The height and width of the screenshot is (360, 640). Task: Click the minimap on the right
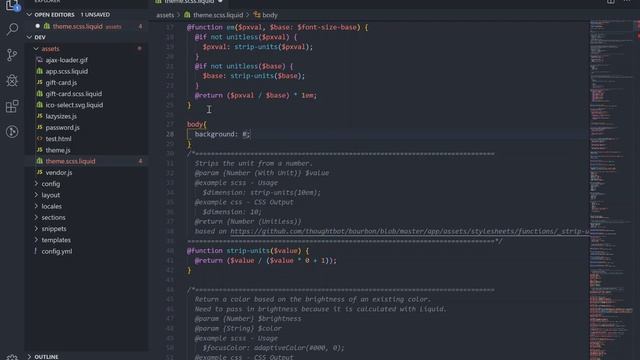611,190
